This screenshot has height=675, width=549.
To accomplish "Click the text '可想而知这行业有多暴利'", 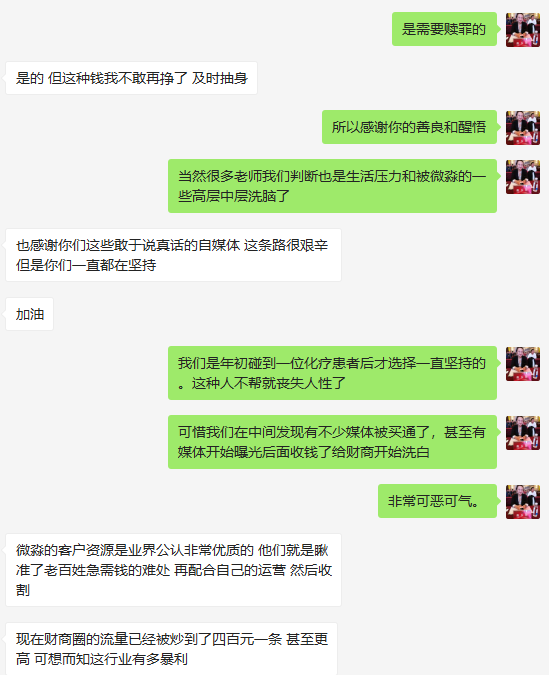I will tap(111, 659).
